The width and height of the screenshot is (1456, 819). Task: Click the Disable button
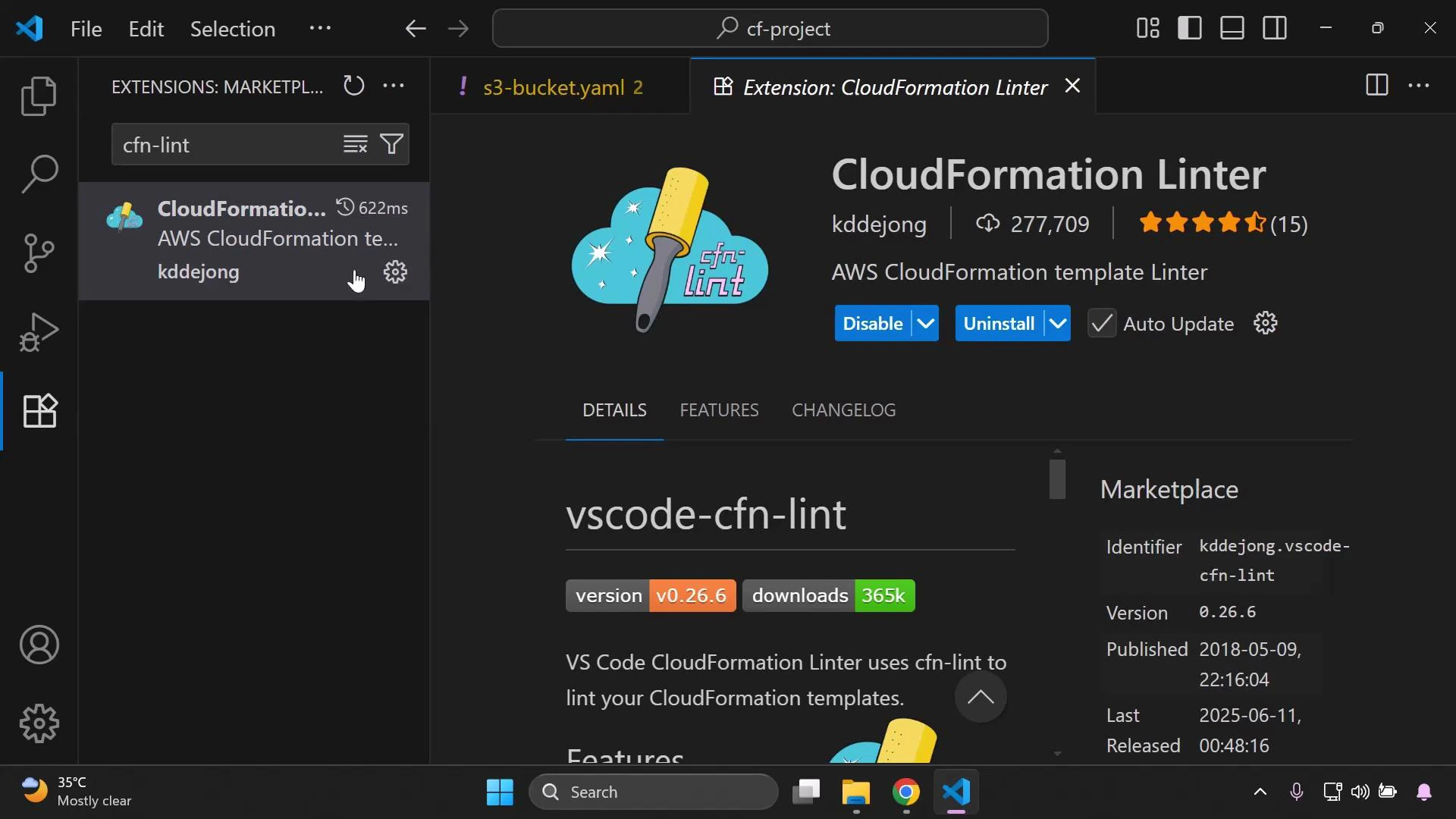871,323
